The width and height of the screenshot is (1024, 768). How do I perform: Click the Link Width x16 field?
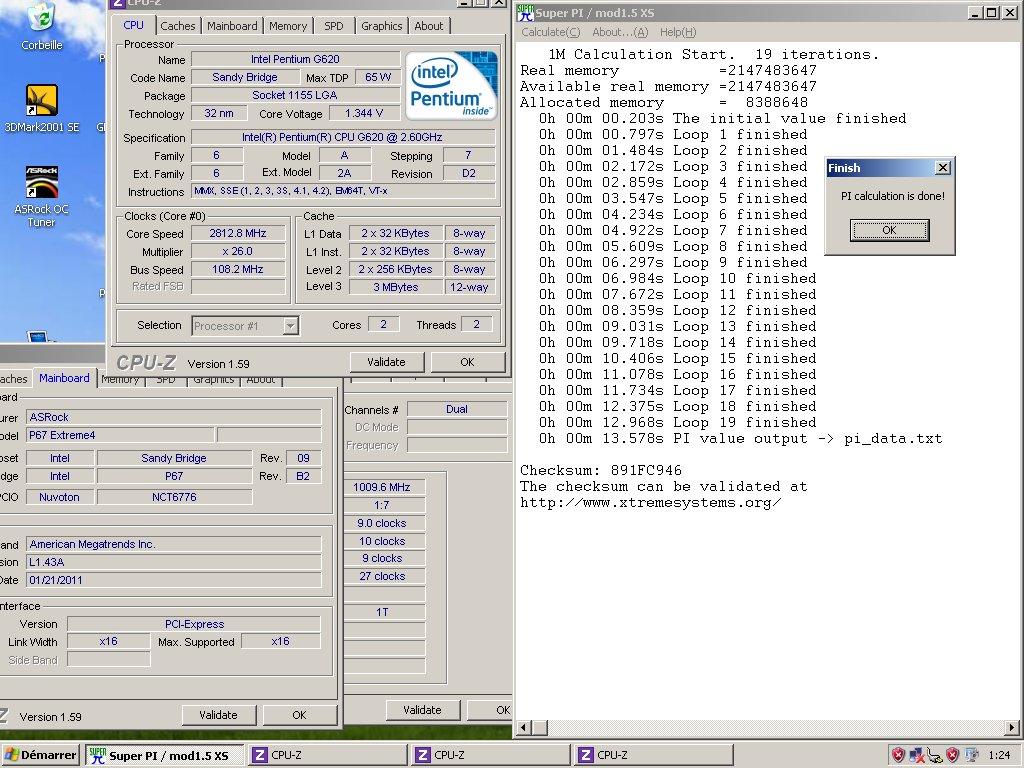point(108,641)
